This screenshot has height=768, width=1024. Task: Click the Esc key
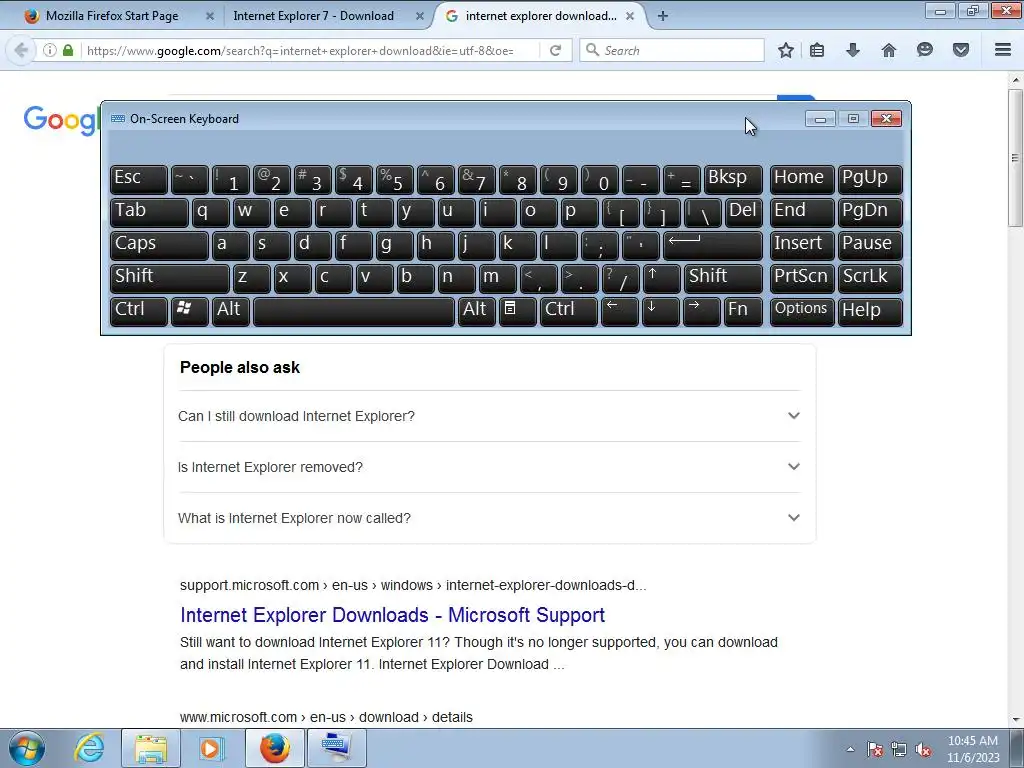point(138,180)
